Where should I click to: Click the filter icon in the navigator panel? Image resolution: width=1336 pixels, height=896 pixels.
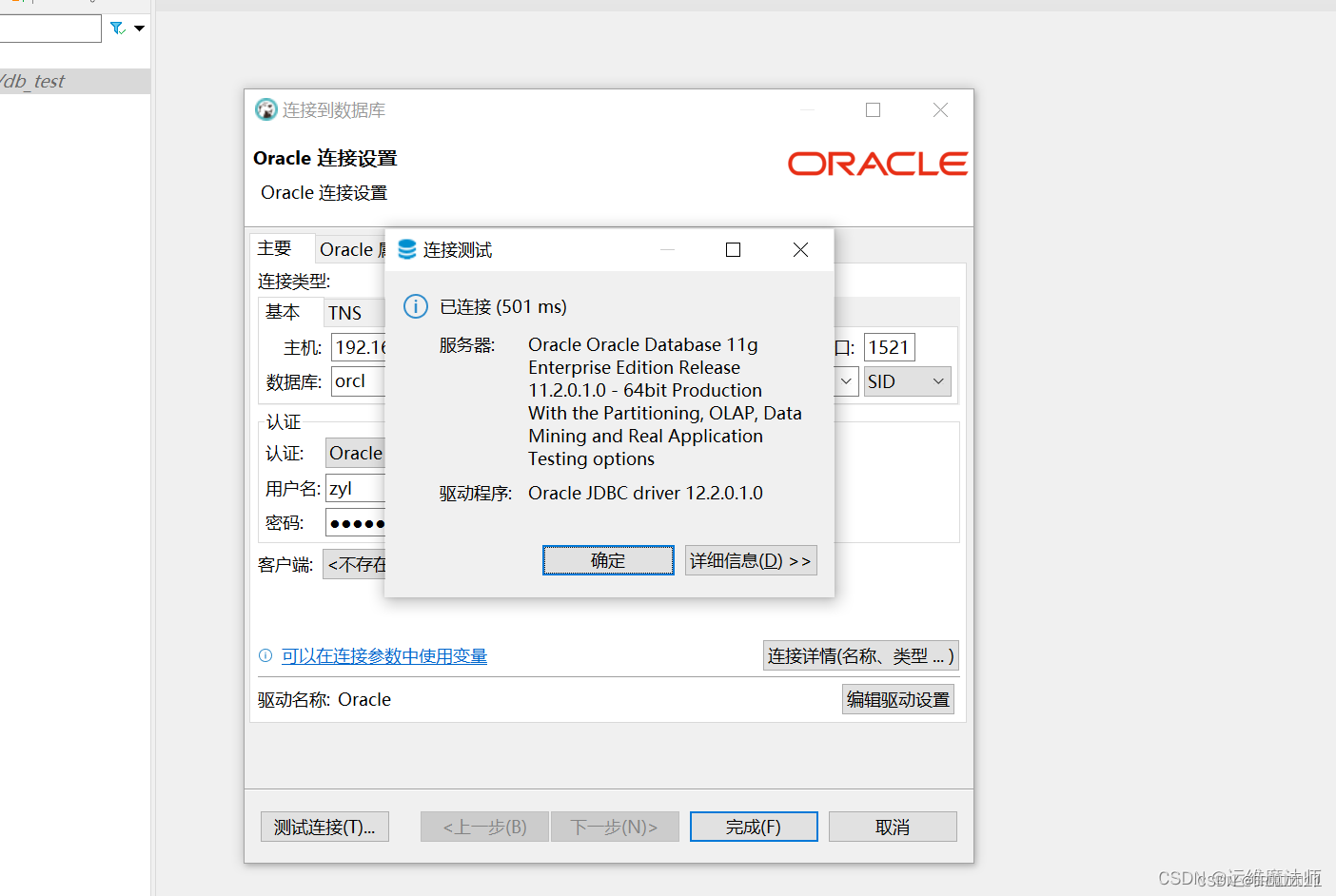[x=118, y=29]
